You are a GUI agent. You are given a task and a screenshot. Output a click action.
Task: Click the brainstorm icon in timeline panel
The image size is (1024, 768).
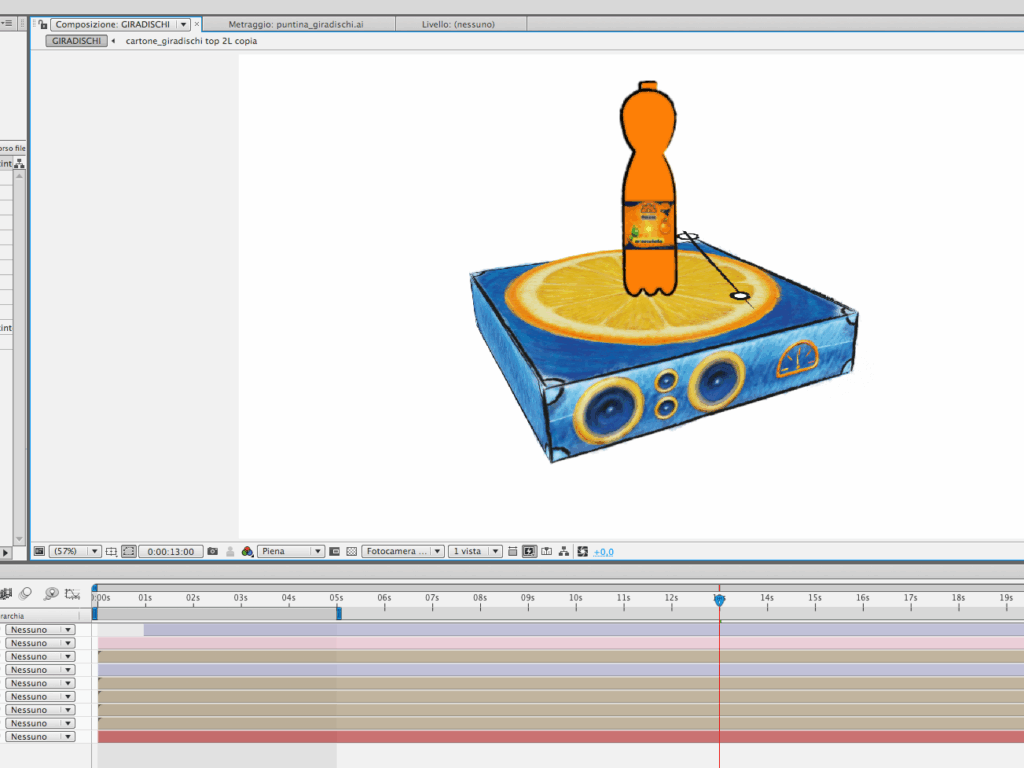(x=51, y=594)
